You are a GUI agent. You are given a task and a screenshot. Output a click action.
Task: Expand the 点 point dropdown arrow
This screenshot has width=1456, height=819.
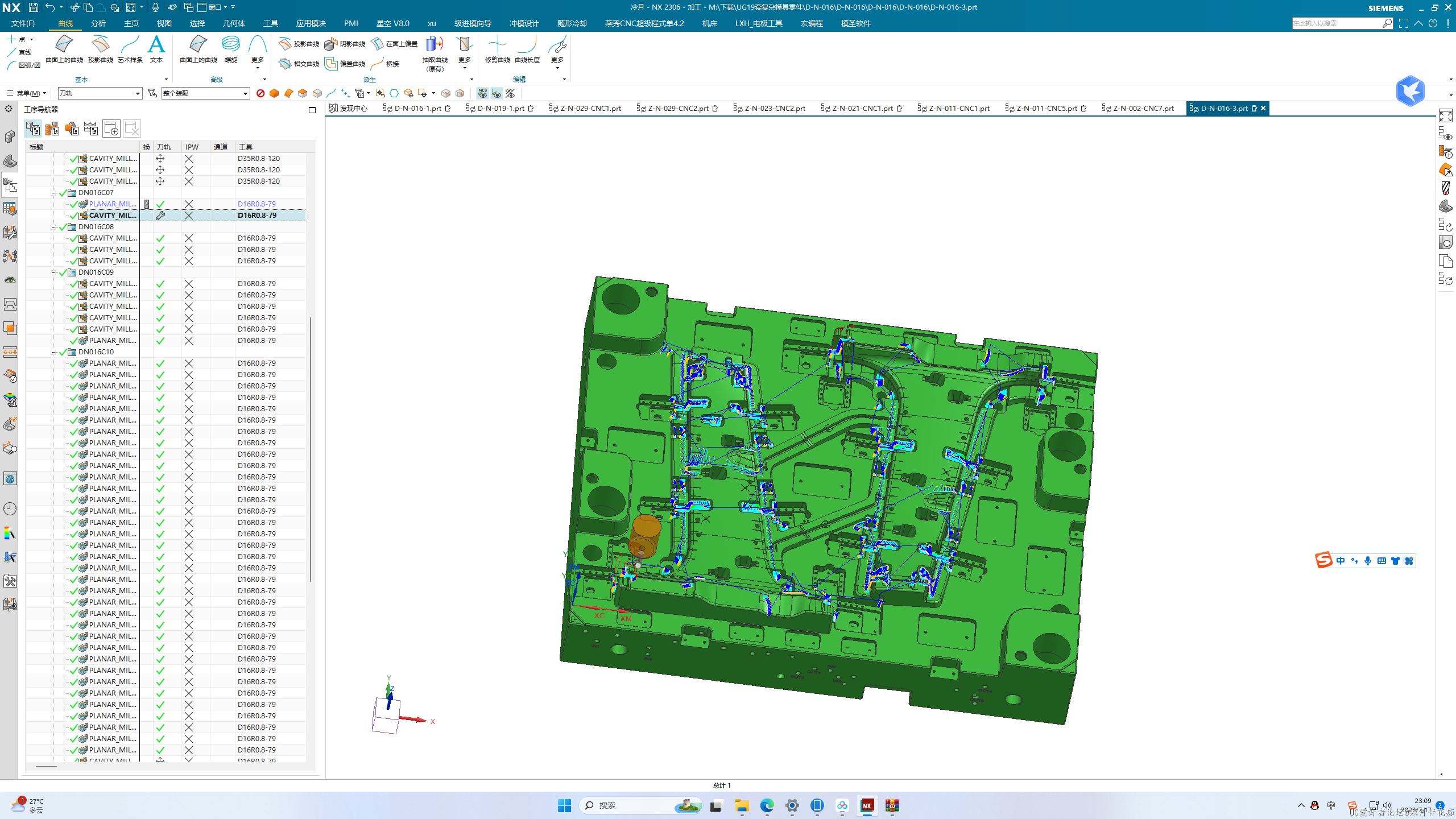pos(32,39)
